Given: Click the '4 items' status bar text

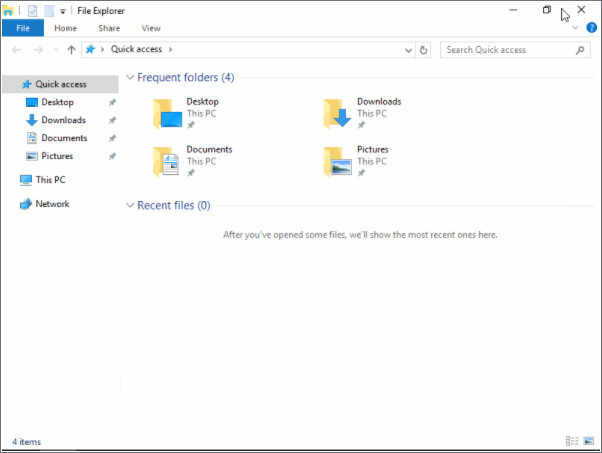Looking at the screenshot, I should coord(26,441).
